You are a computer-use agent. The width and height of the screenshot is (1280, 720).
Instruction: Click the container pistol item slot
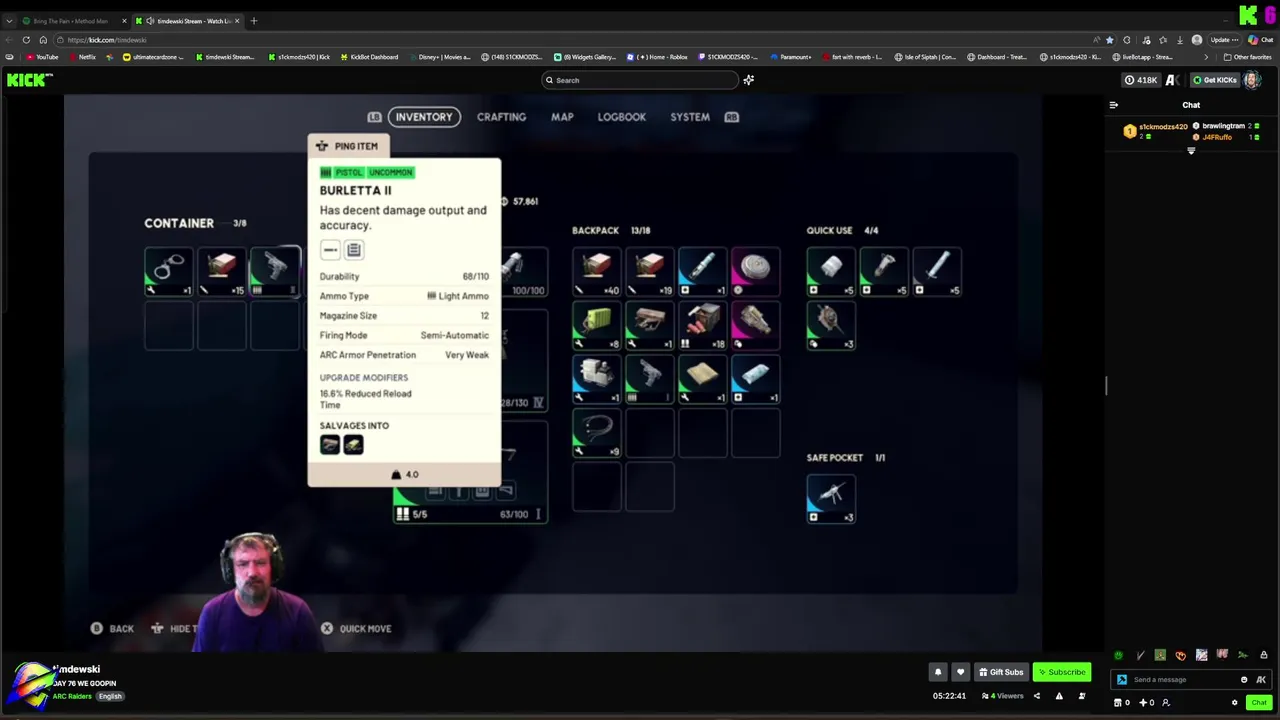click(x=275, y=271)
